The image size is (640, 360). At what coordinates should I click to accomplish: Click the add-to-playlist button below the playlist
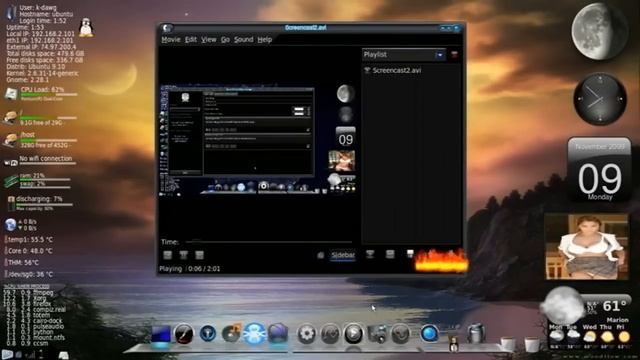pos(370,254)
